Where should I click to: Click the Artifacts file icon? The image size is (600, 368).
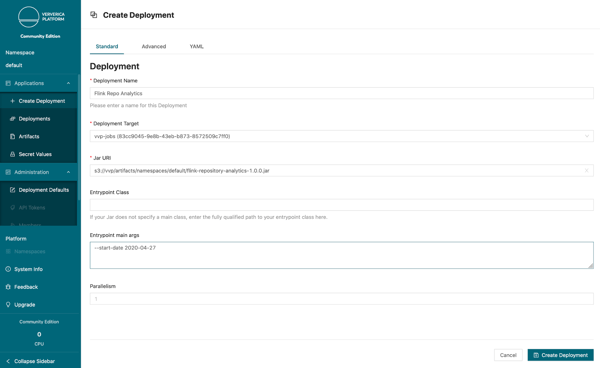click(12, 137)
